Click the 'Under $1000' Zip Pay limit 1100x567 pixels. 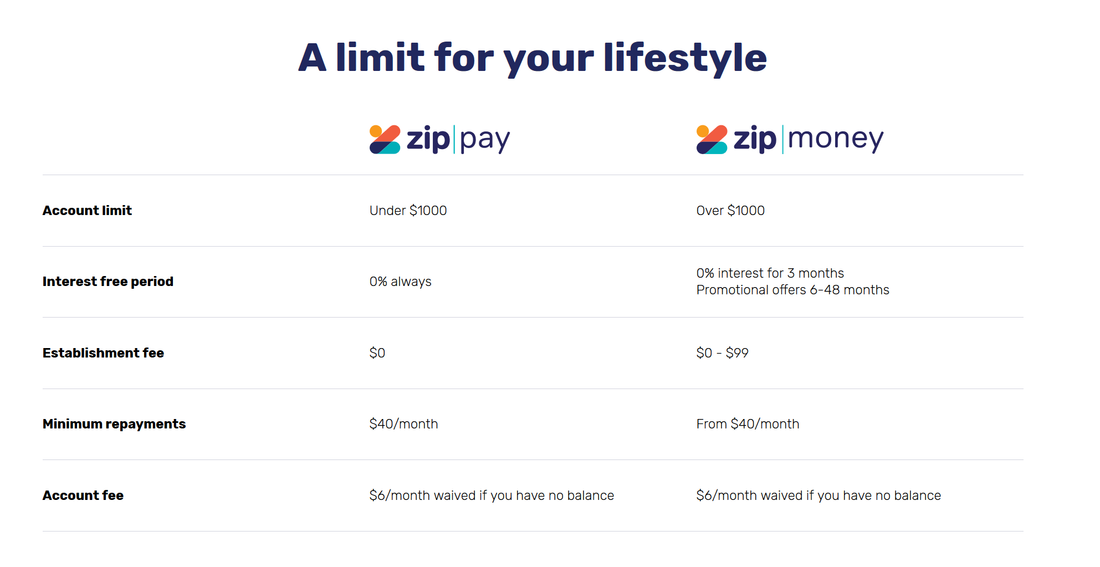(408, 211)
